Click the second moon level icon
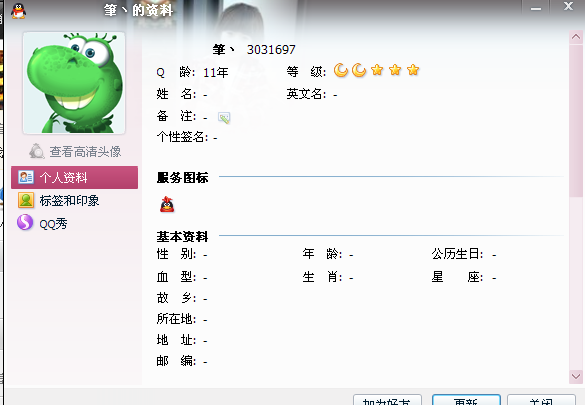The height and width of the screenshot is (405, 585). pos(359,70)
